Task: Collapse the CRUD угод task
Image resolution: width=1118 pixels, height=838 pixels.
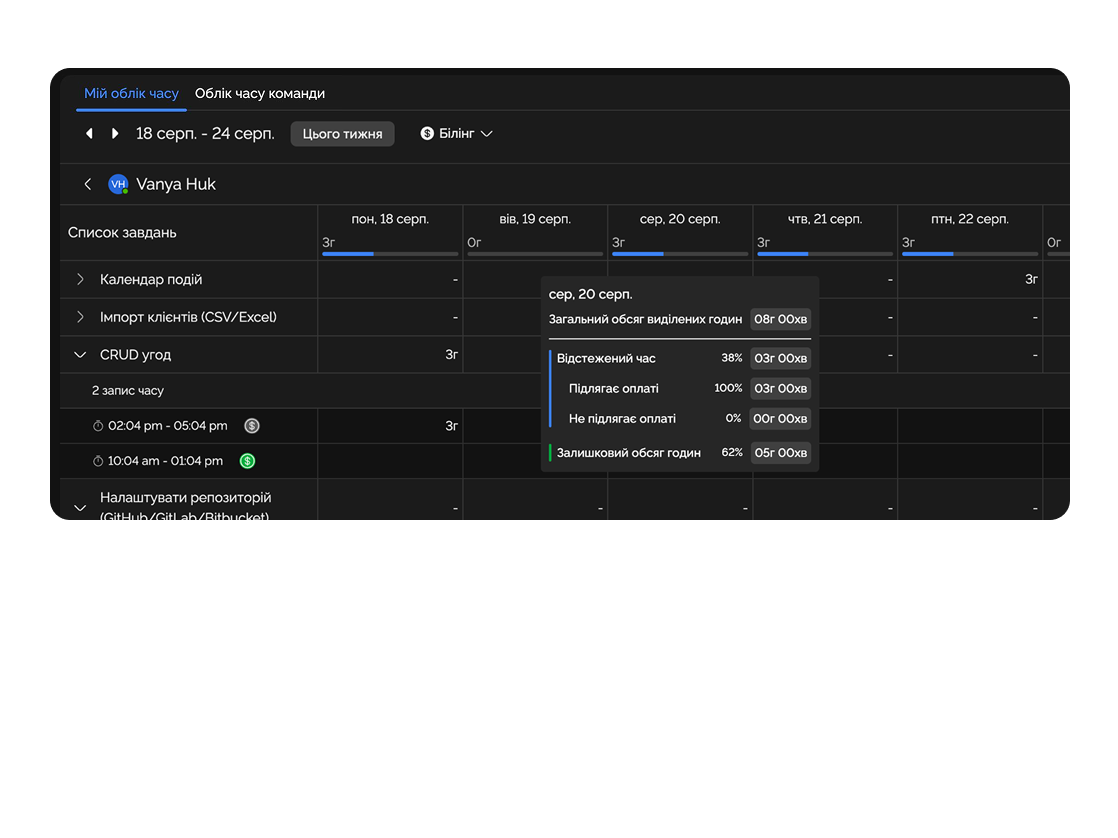Action: coord(81,355)
